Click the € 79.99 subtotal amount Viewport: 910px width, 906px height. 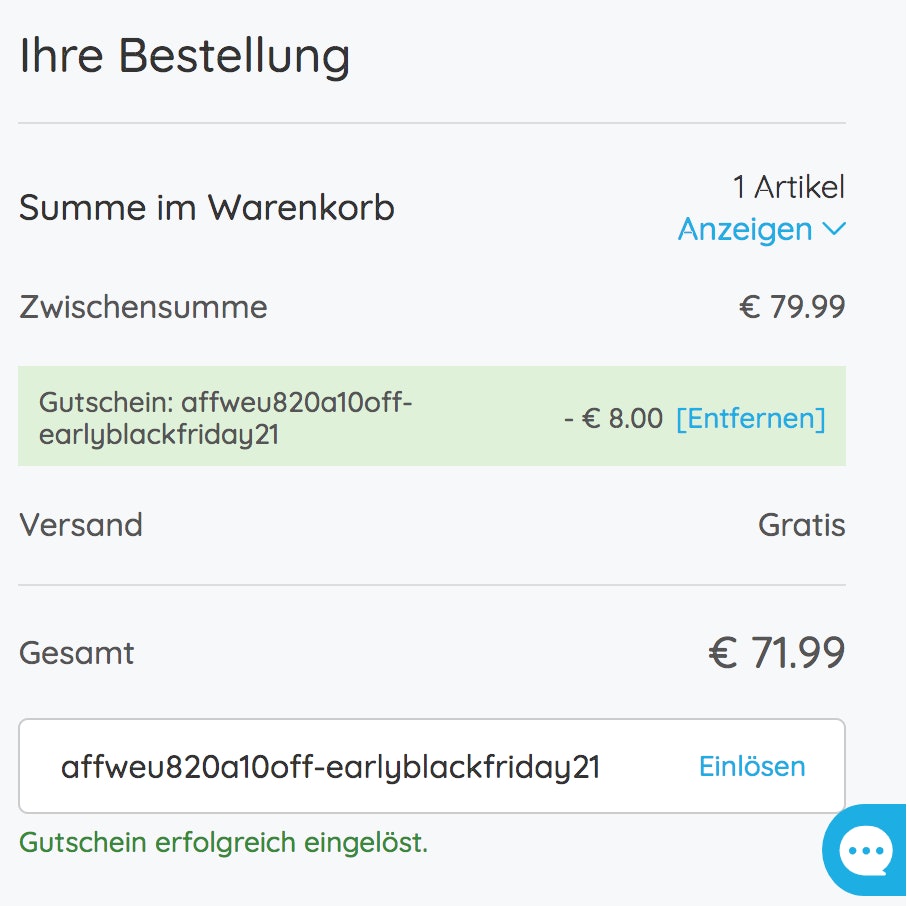[x=792, y=307]
